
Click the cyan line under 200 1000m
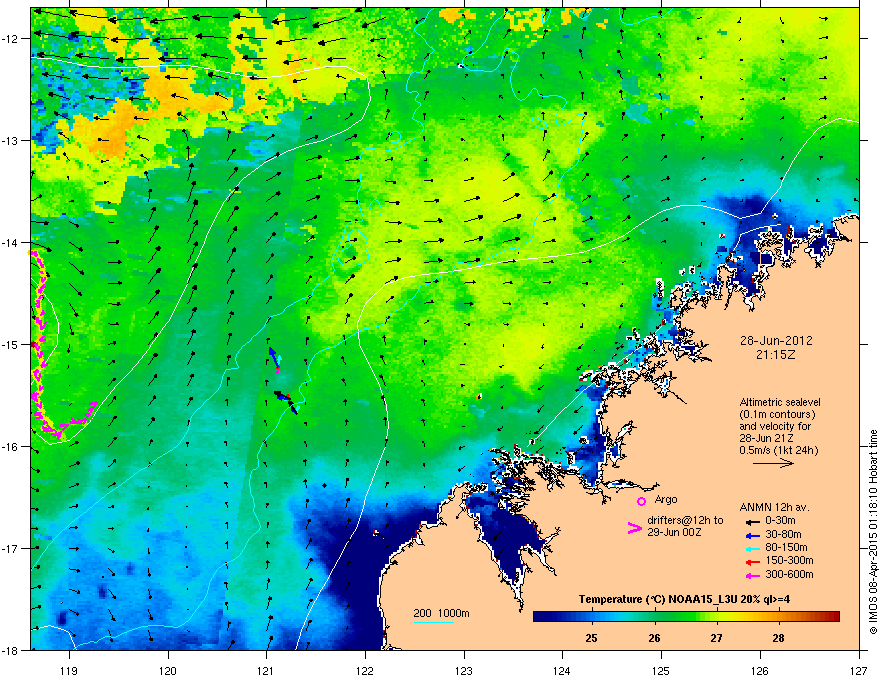(433, 622)
